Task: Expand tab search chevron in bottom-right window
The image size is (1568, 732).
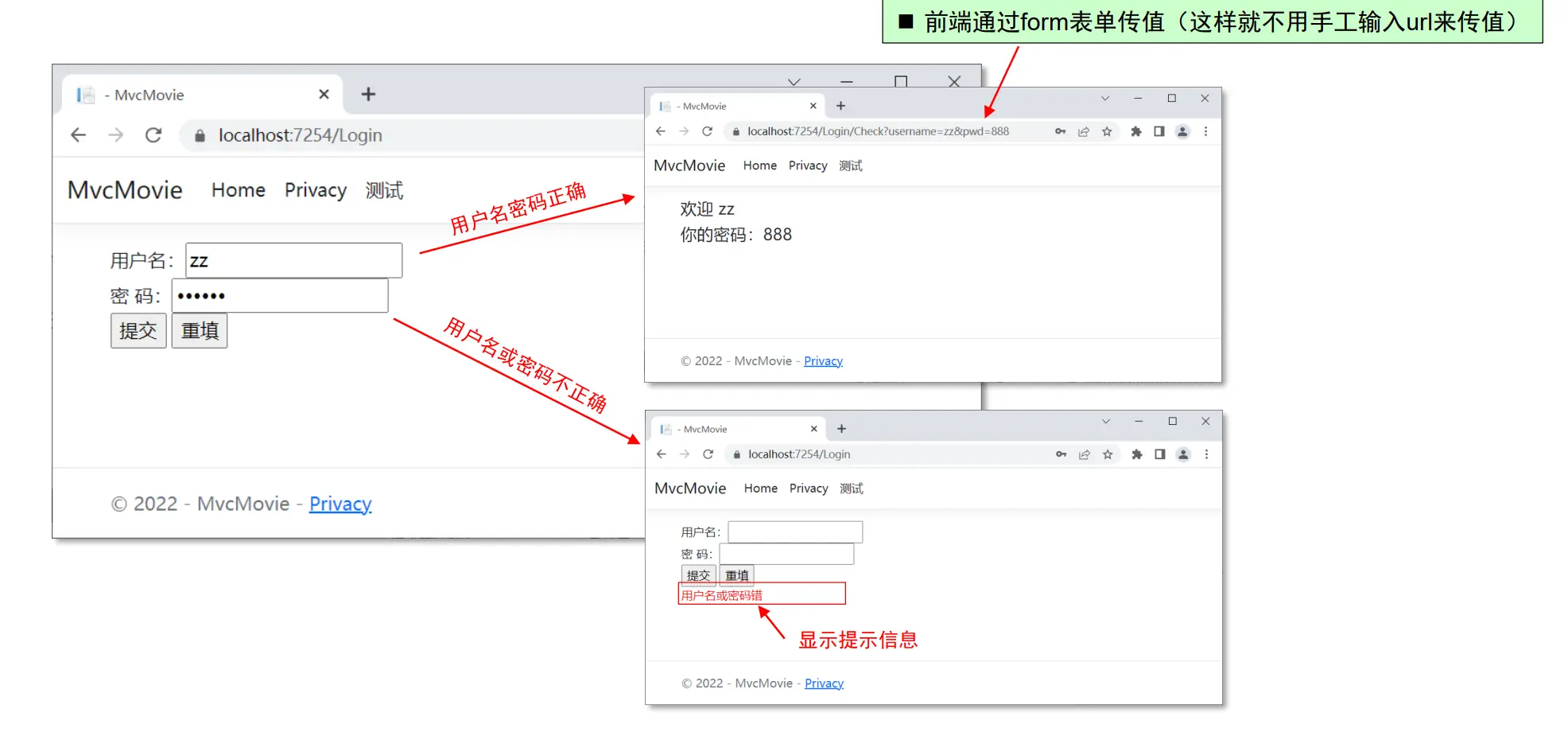Action: click(x=1105, y=422)
